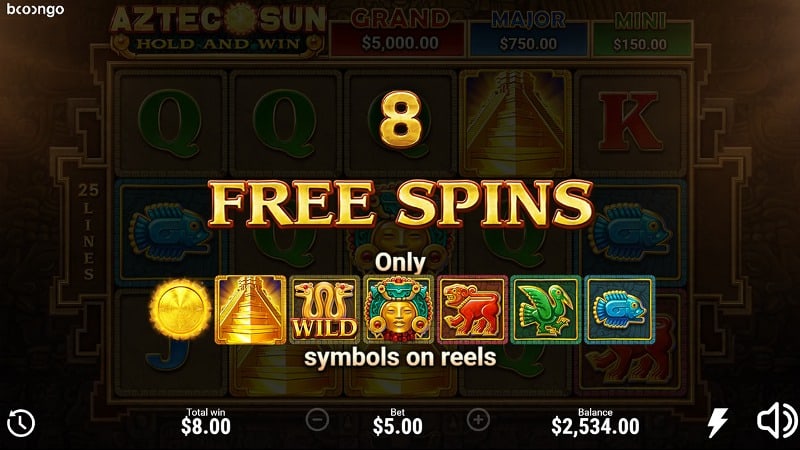800x450 pixels.
Task: Open the game history clock icon
Action: click(21, 423)
